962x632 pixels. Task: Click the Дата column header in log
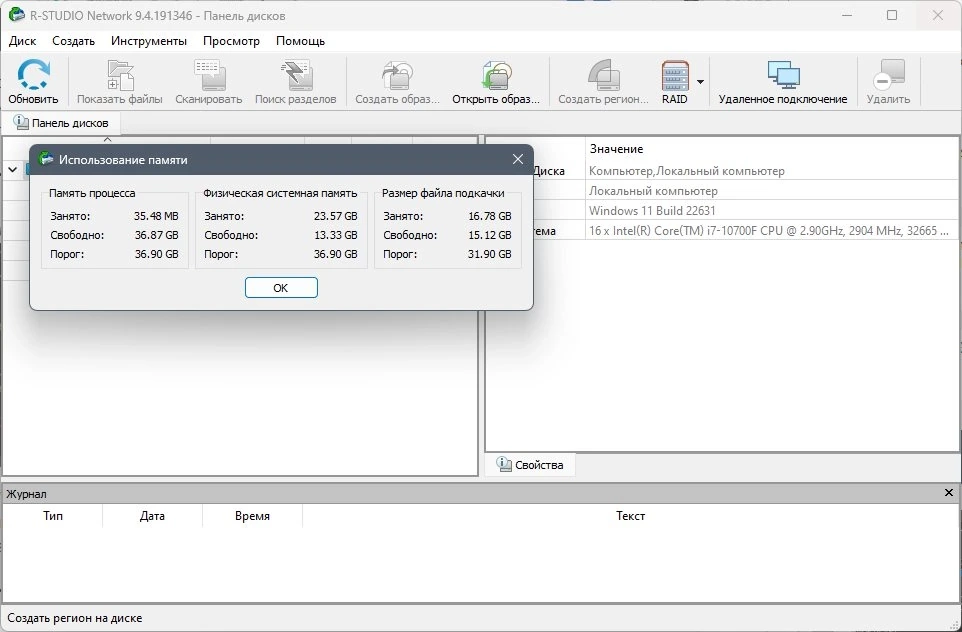[x=152, y=516]
